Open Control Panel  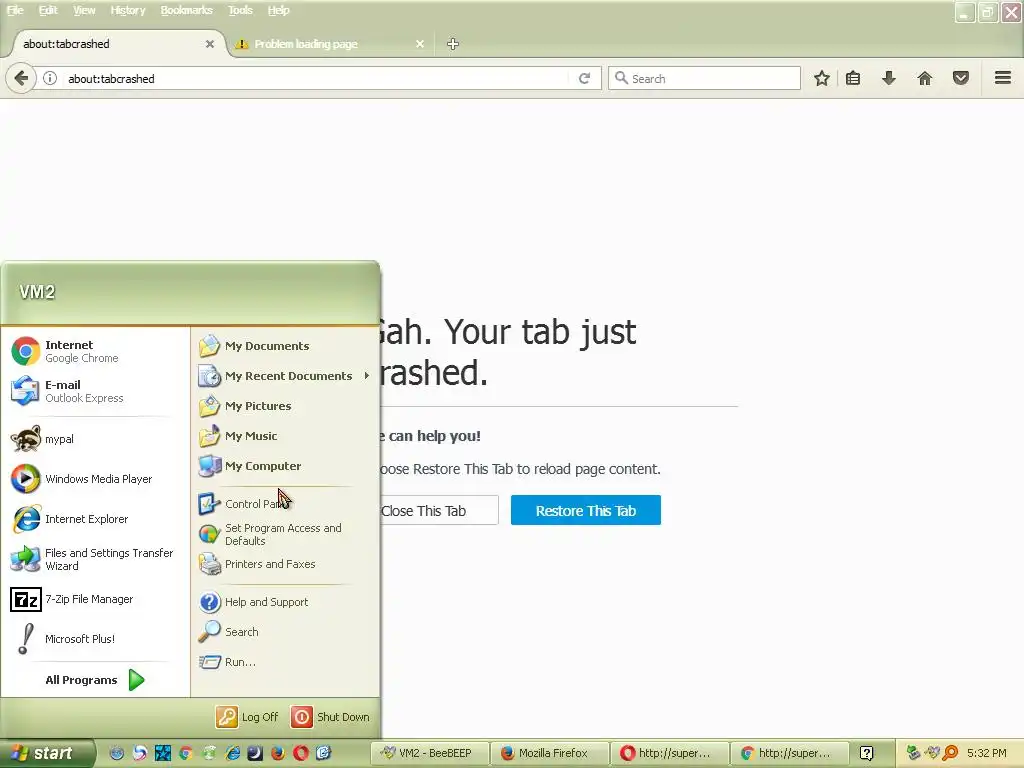tap(285, 504)
